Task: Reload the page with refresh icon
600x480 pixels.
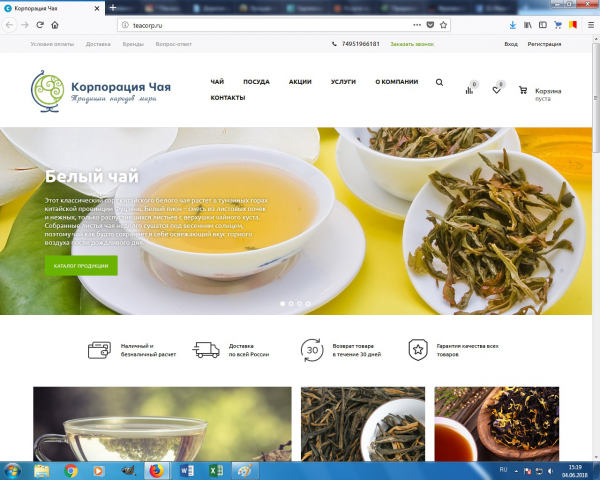Action: pos(40,25)
